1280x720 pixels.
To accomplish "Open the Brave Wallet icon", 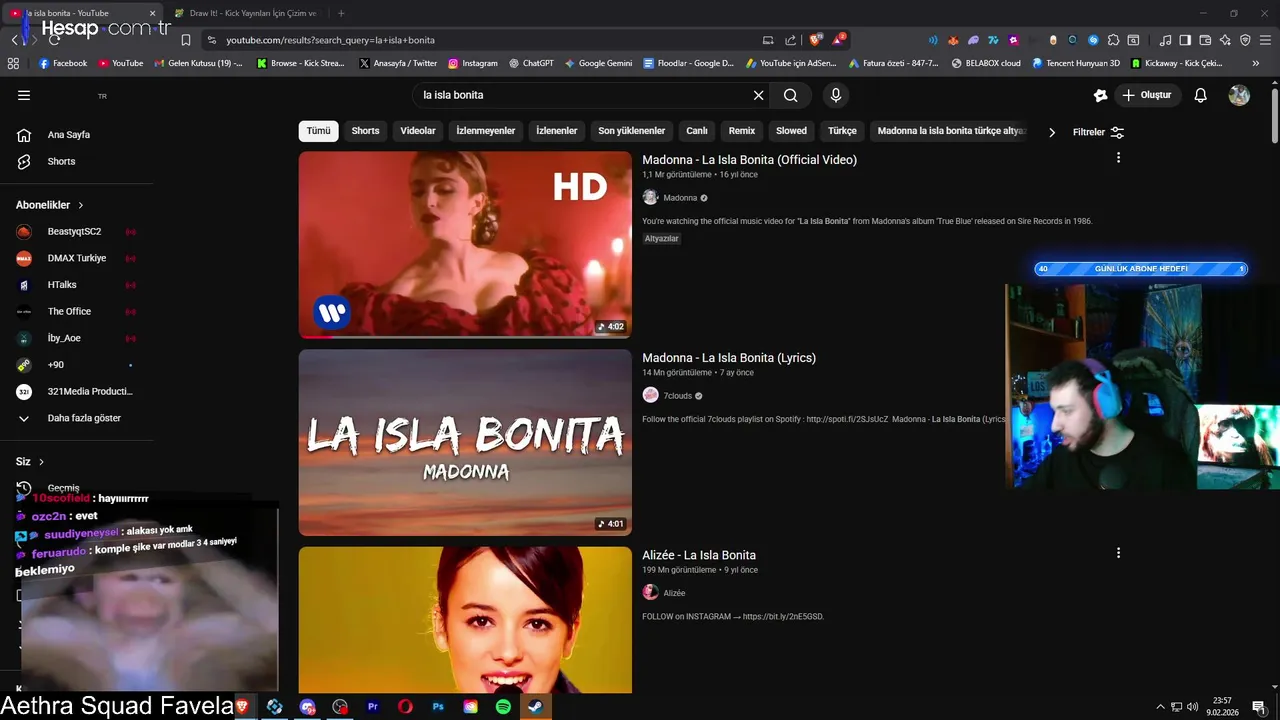I will click(1205, 40).
